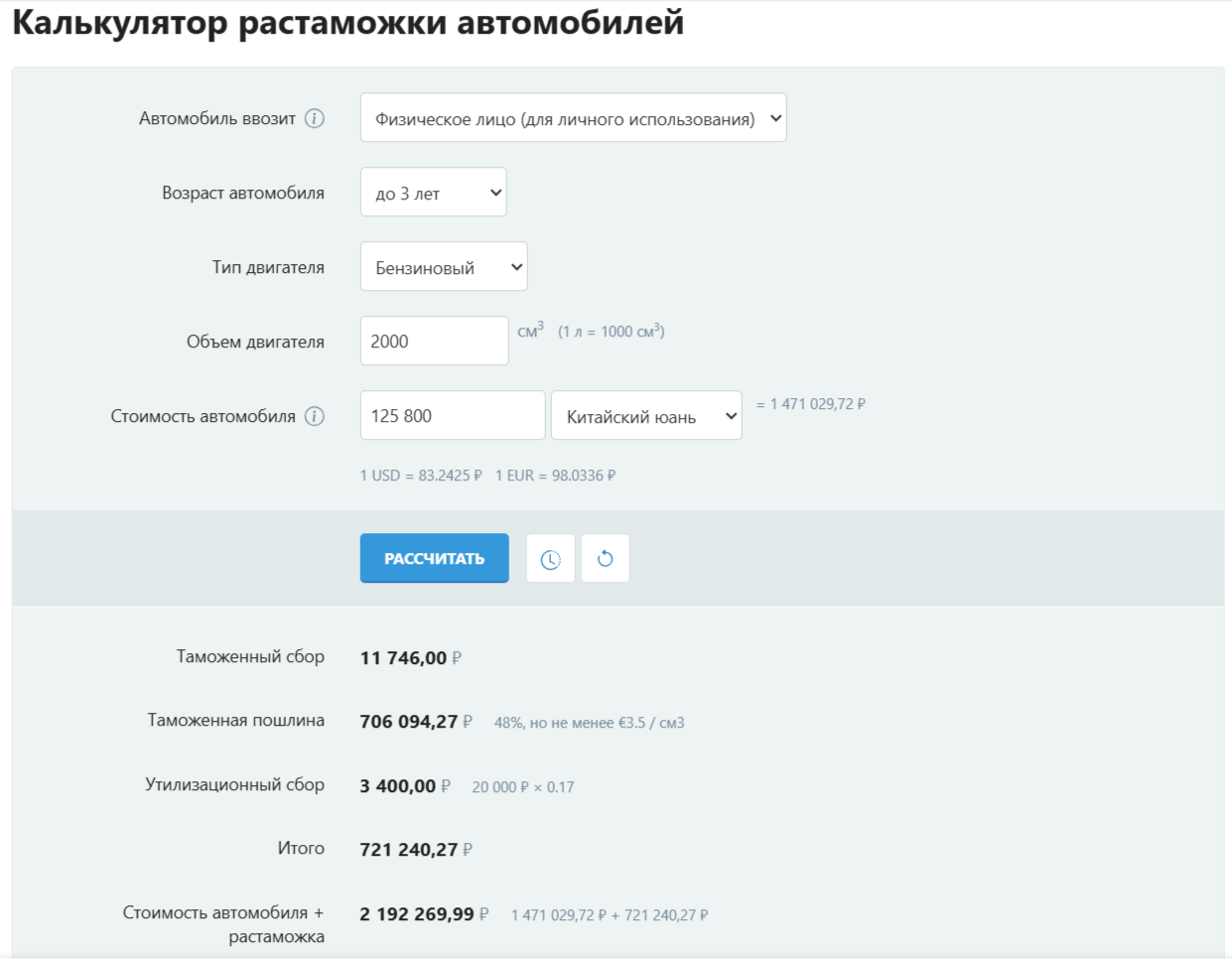Focus the engine volume field with 2000
The height and width of the screenshot is (963, 1232).
click(434, 342)
